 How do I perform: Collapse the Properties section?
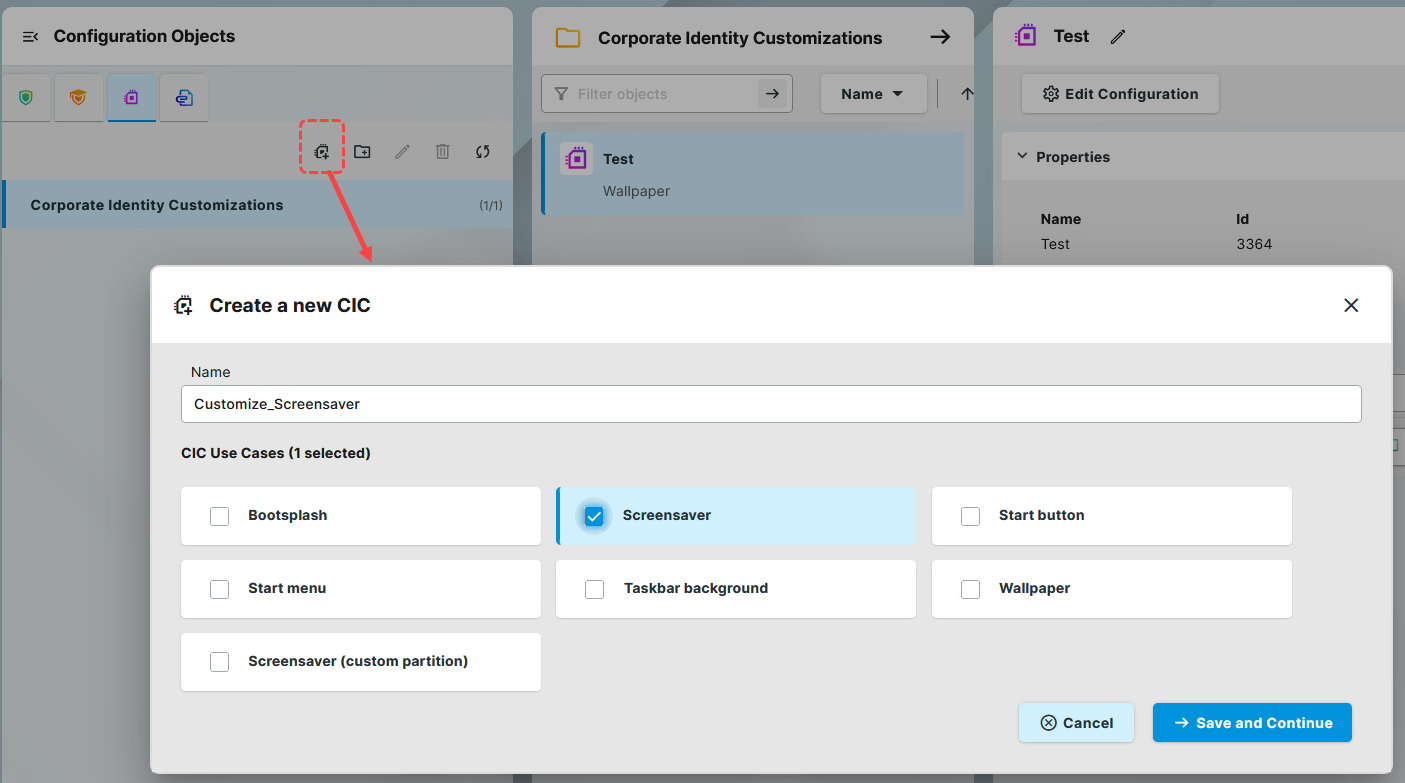[1022, 157]
